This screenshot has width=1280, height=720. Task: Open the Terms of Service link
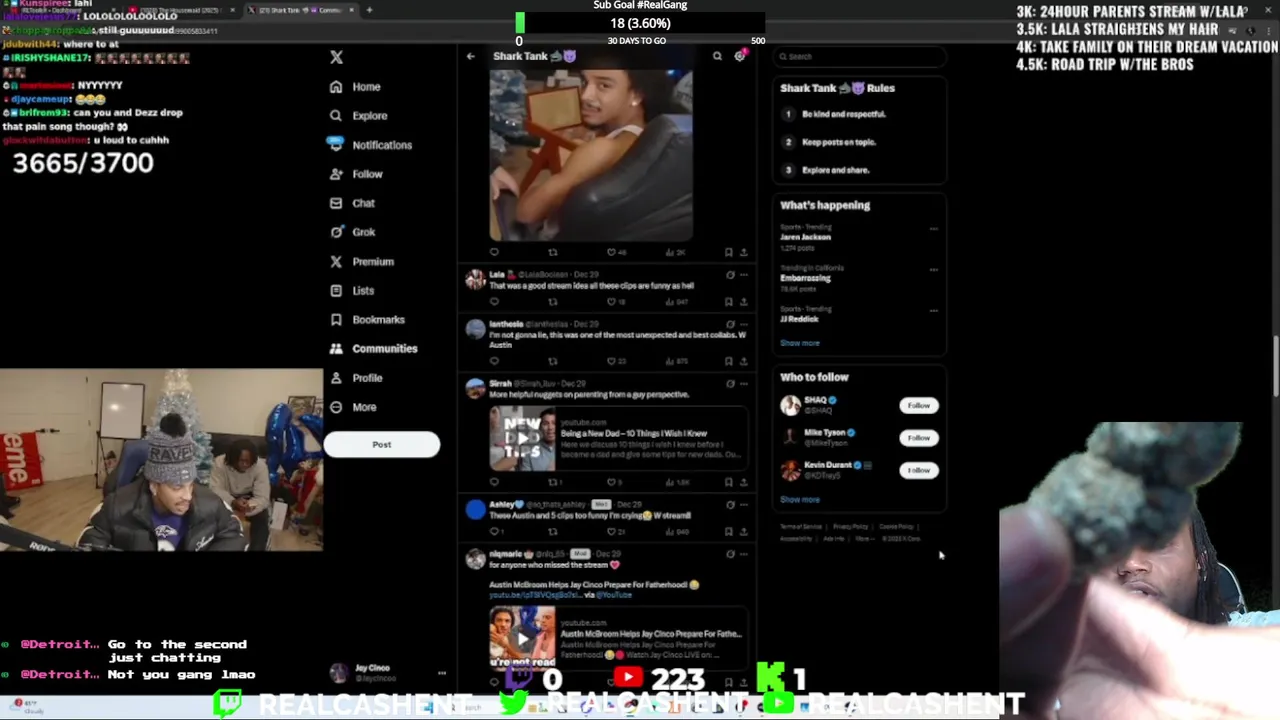click(800, 527)
